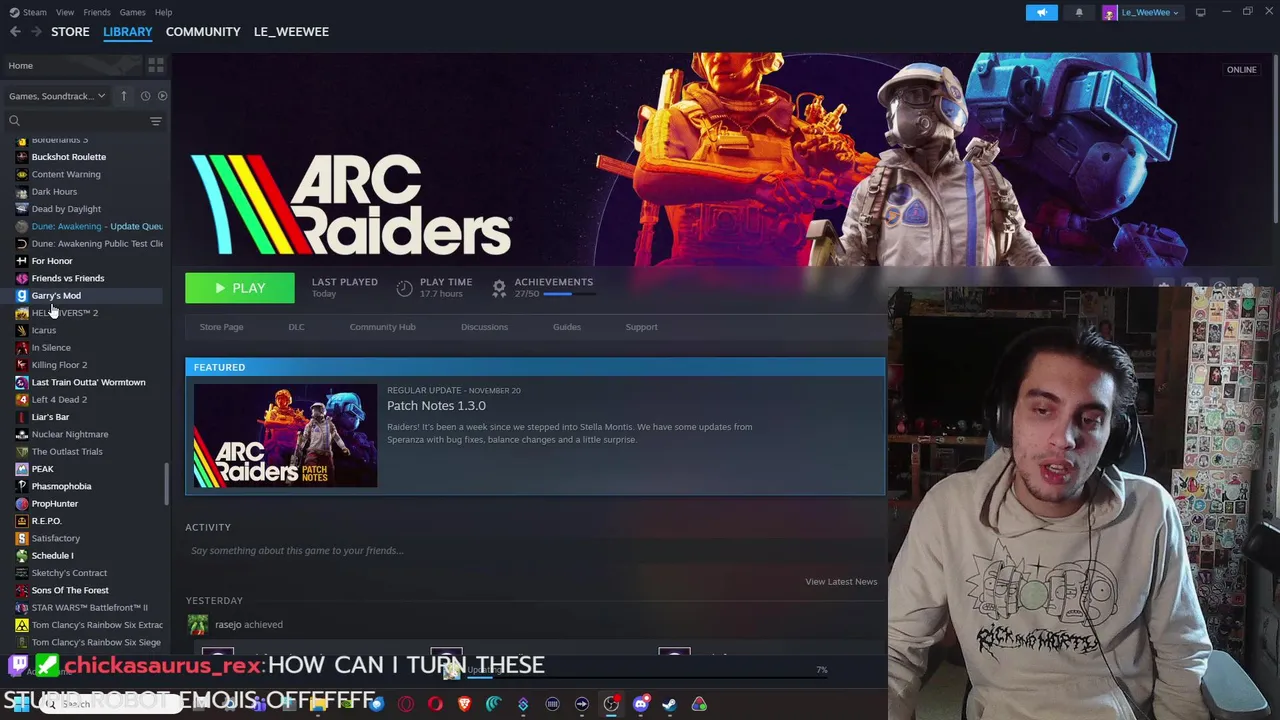Open the Brave browser taskbar icon

click(x=464, y=704)
